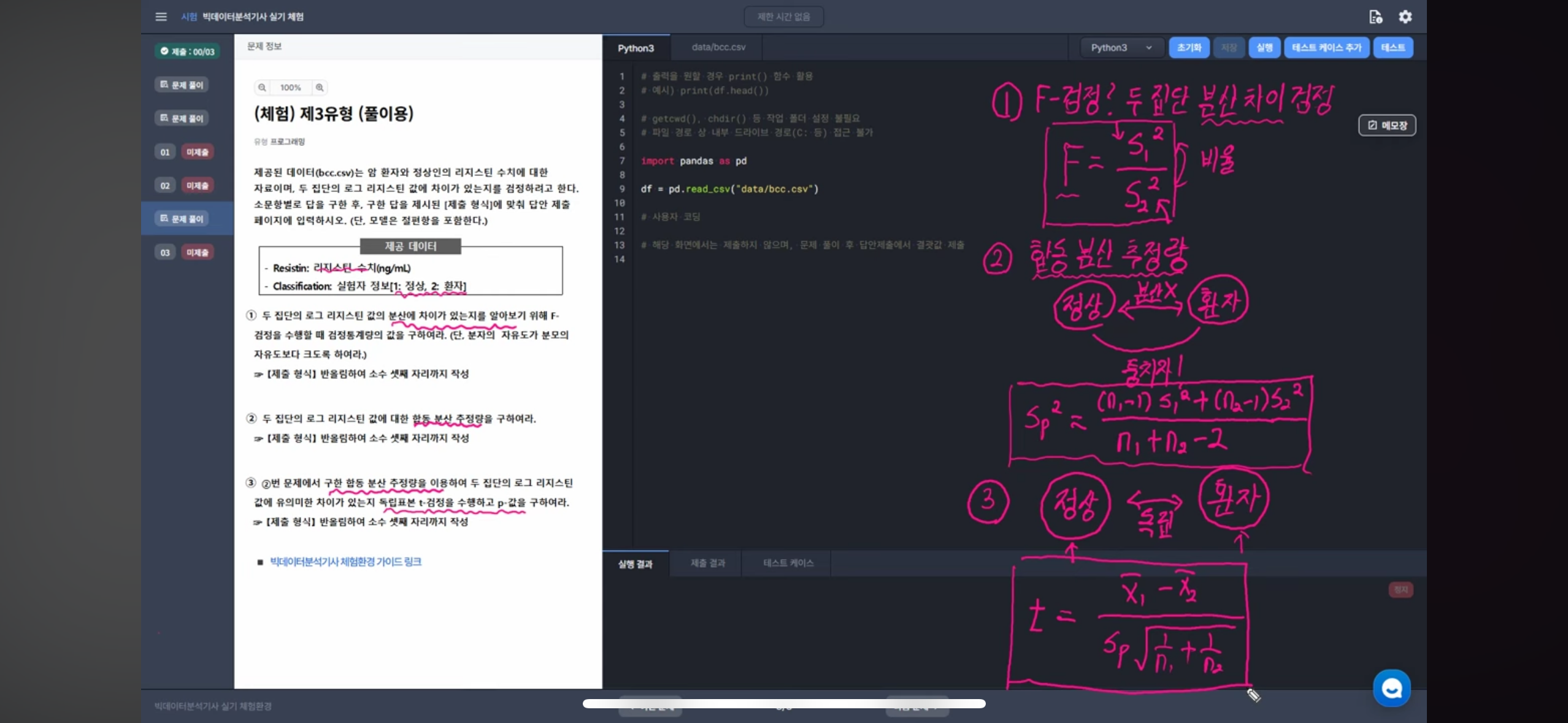
Task: Click the 제공 데이터 box header
Action: [410, 246]
